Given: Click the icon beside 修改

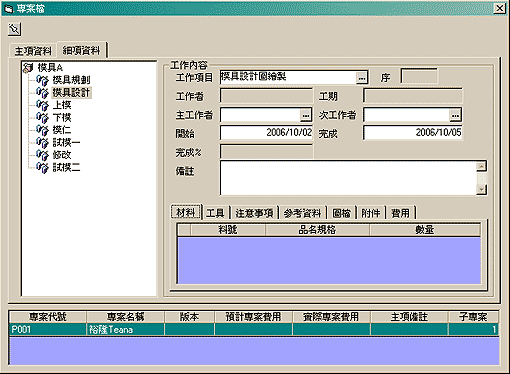Looking at the screenshot, I should (x=42, y=155).
